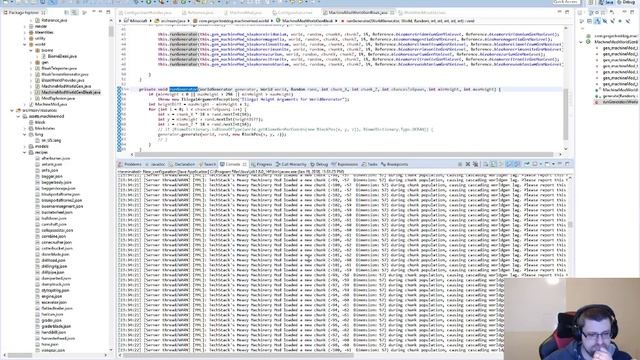Maximize the Package Explorer view
This screenshot has height=360, width=640.
(x=108, y=12)
